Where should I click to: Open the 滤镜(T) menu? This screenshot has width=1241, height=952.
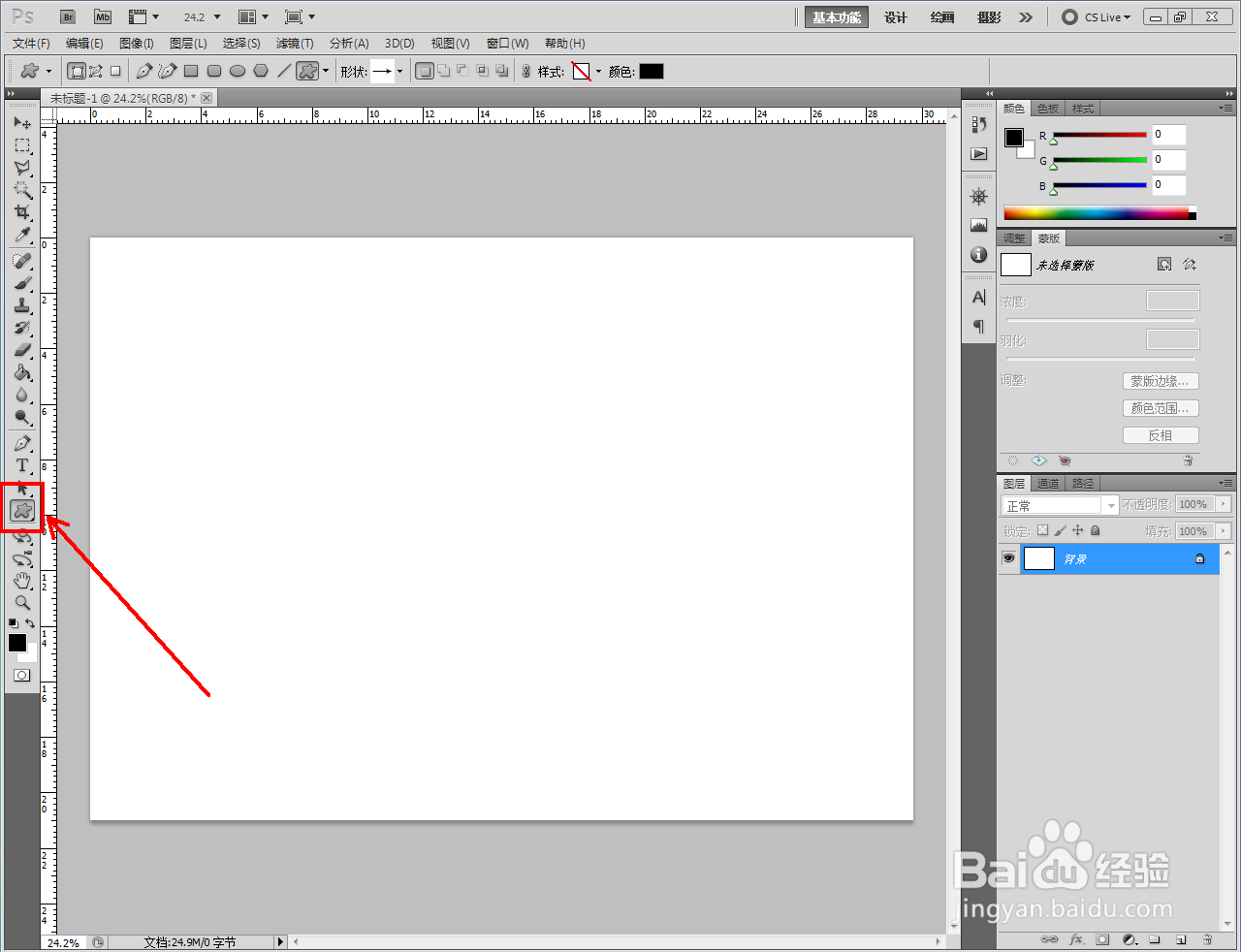click(295, 44)
